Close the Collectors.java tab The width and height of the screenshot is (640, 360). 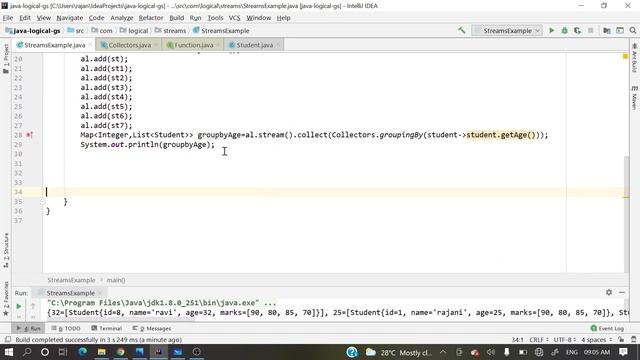coord(156,45)
